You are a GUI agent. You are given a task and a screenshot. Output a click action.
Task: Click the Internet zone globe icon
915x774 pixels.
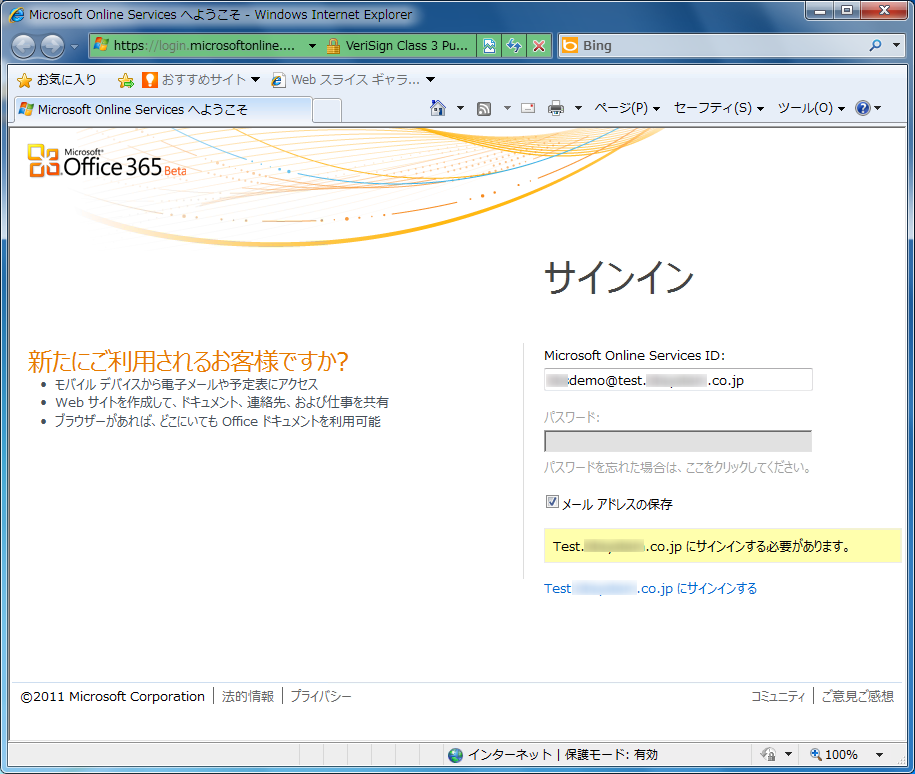pos(456,755)
